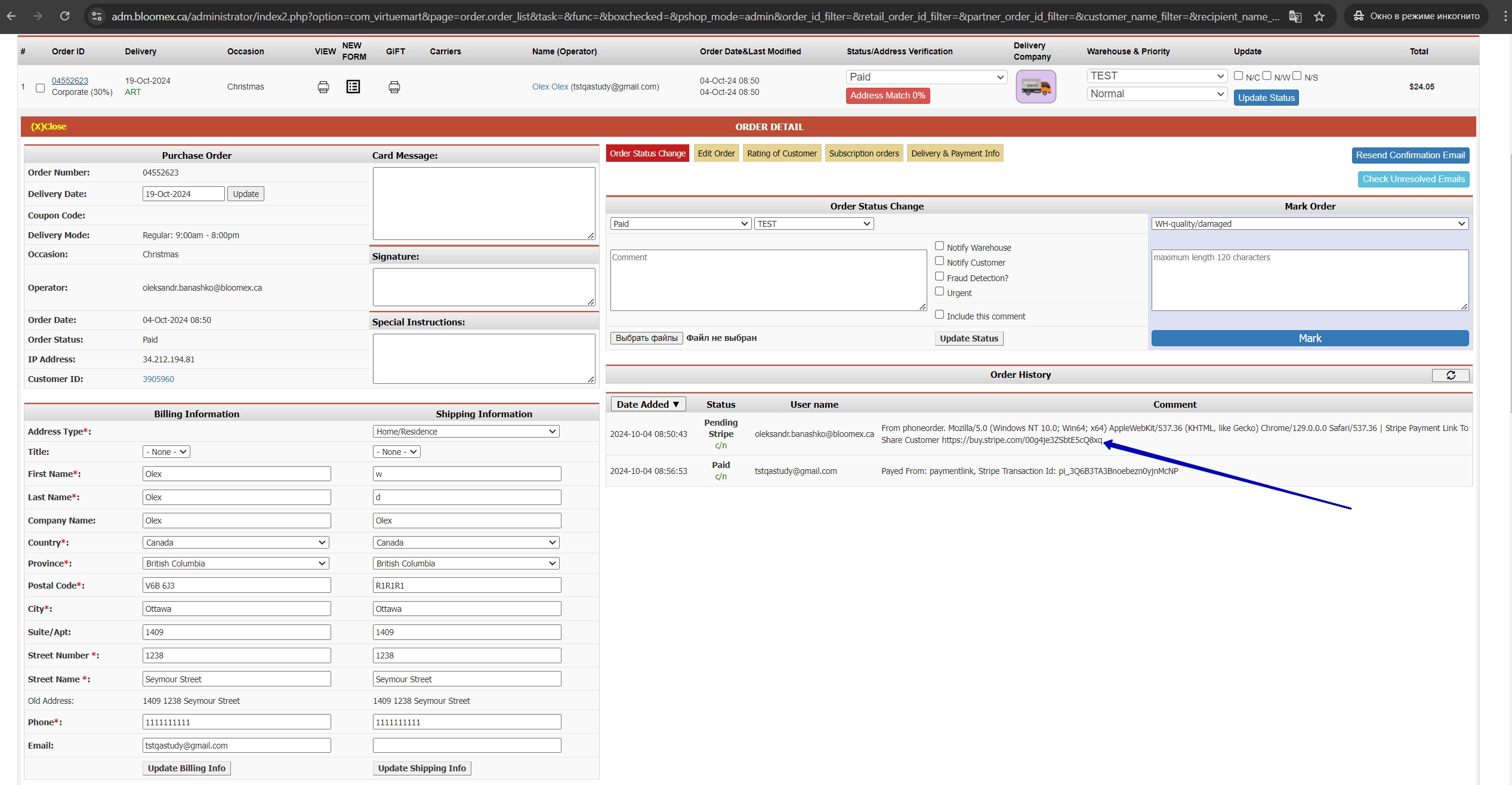Click the Address Match 0% badge
The image size is (1512, 785).
[x=887, y=96]
